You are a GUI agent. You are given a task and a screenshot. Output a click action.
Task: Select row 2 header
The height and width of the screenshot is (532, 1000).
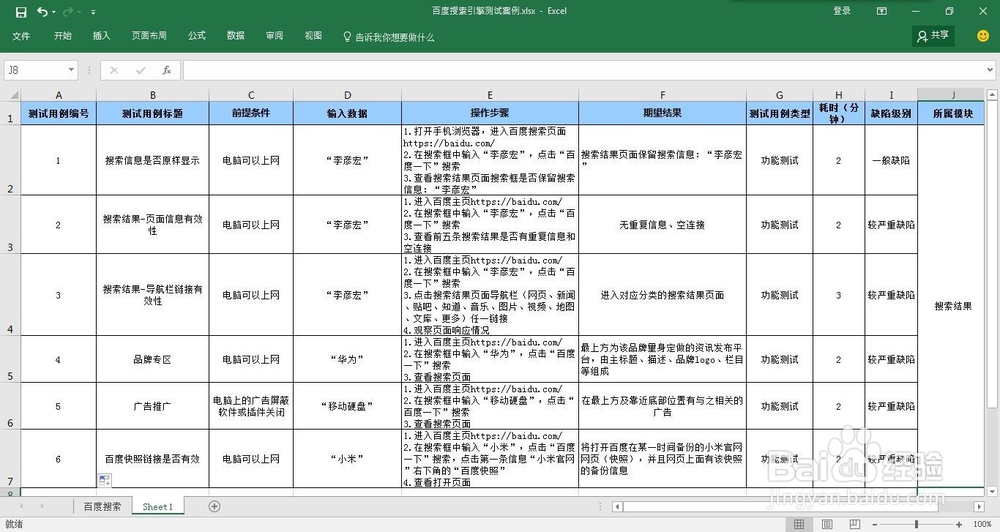[10, 160]
